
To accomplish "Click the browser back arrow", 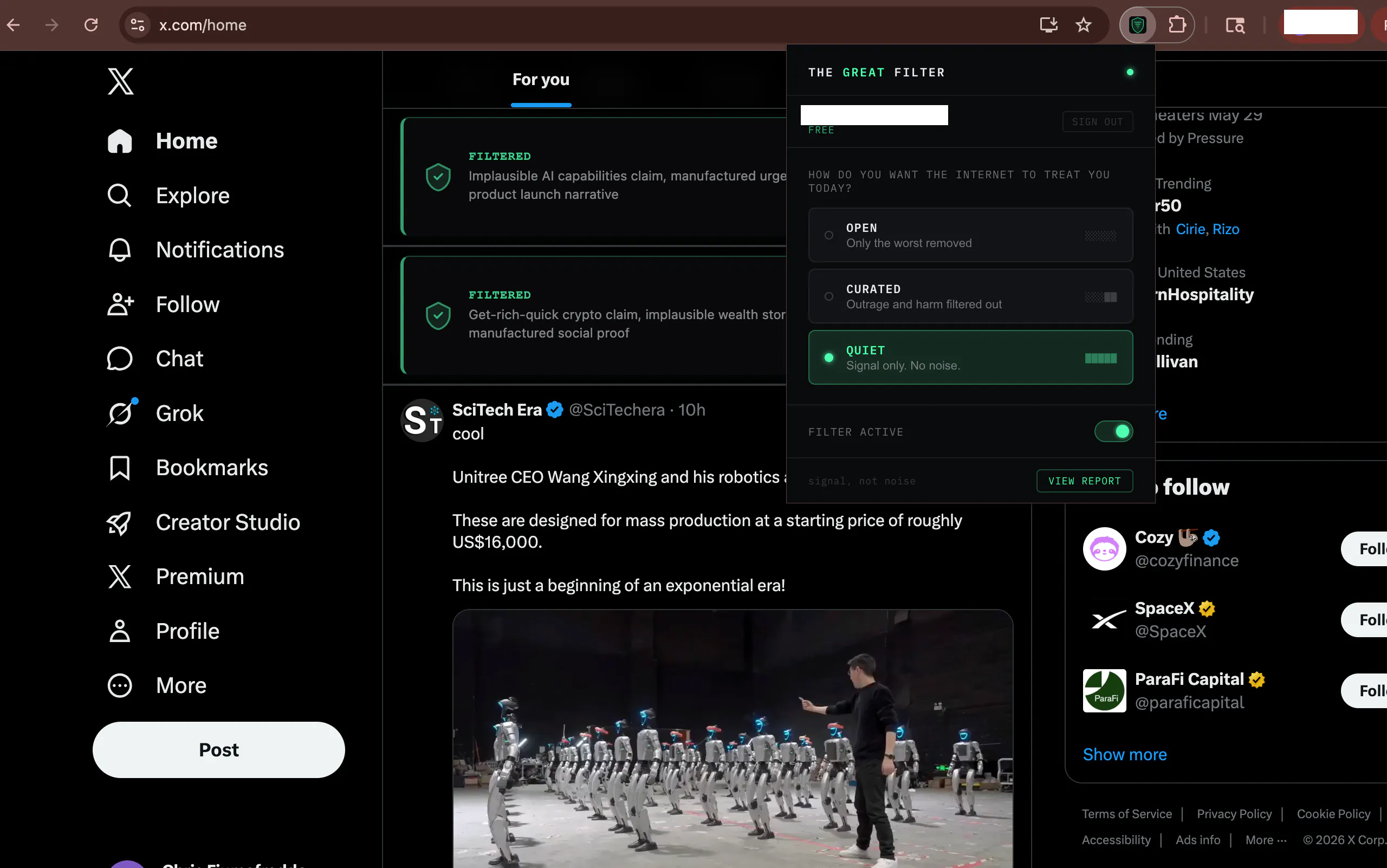I will tap(14, 25).
